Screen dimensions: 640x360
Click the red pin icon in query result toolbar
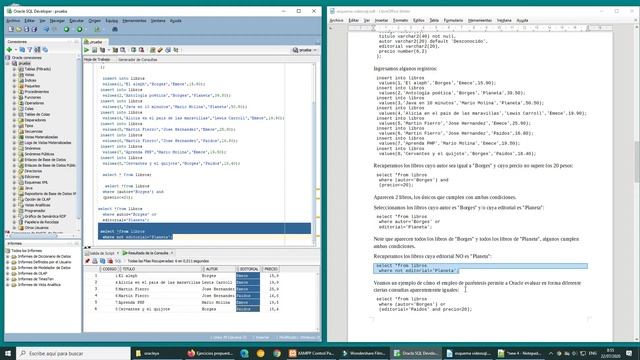[x=87, y=261]
